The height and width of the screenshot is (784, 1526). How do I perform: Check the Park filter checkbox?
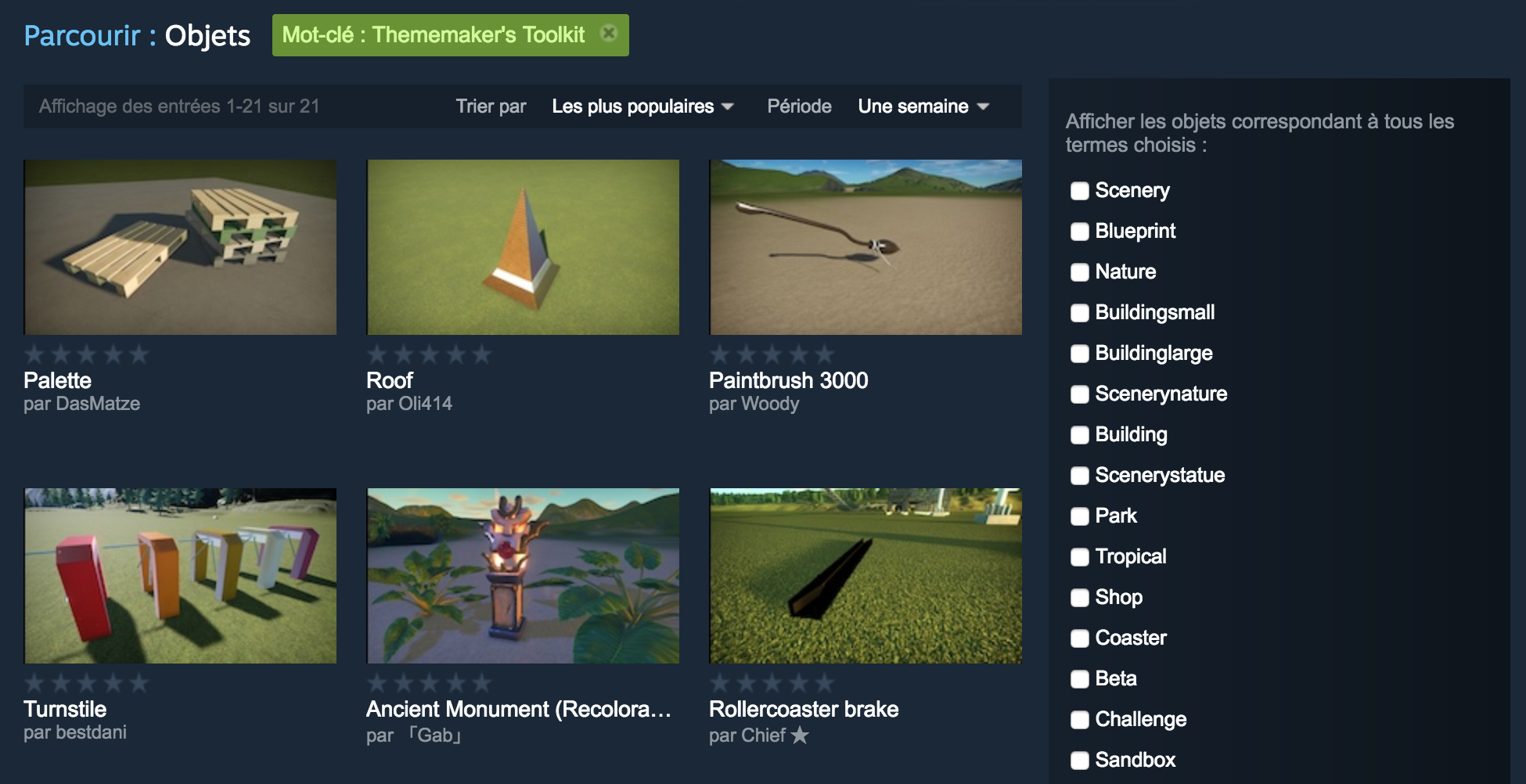[1079, 516]
